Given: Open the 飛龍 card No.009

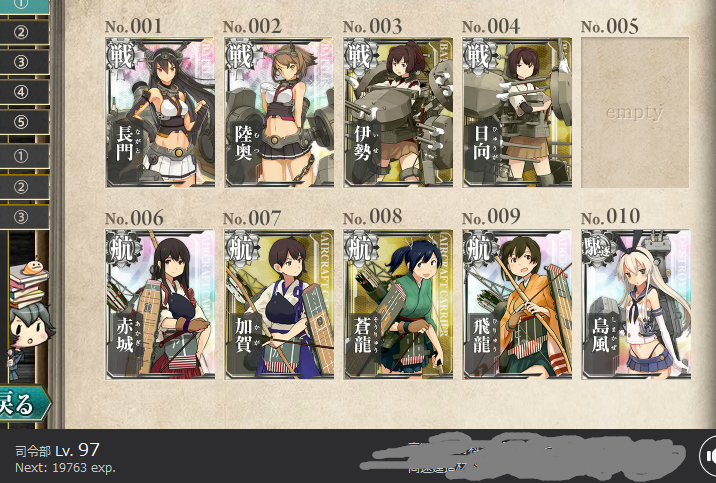Looking at the screenshot, I should [517, 304].
